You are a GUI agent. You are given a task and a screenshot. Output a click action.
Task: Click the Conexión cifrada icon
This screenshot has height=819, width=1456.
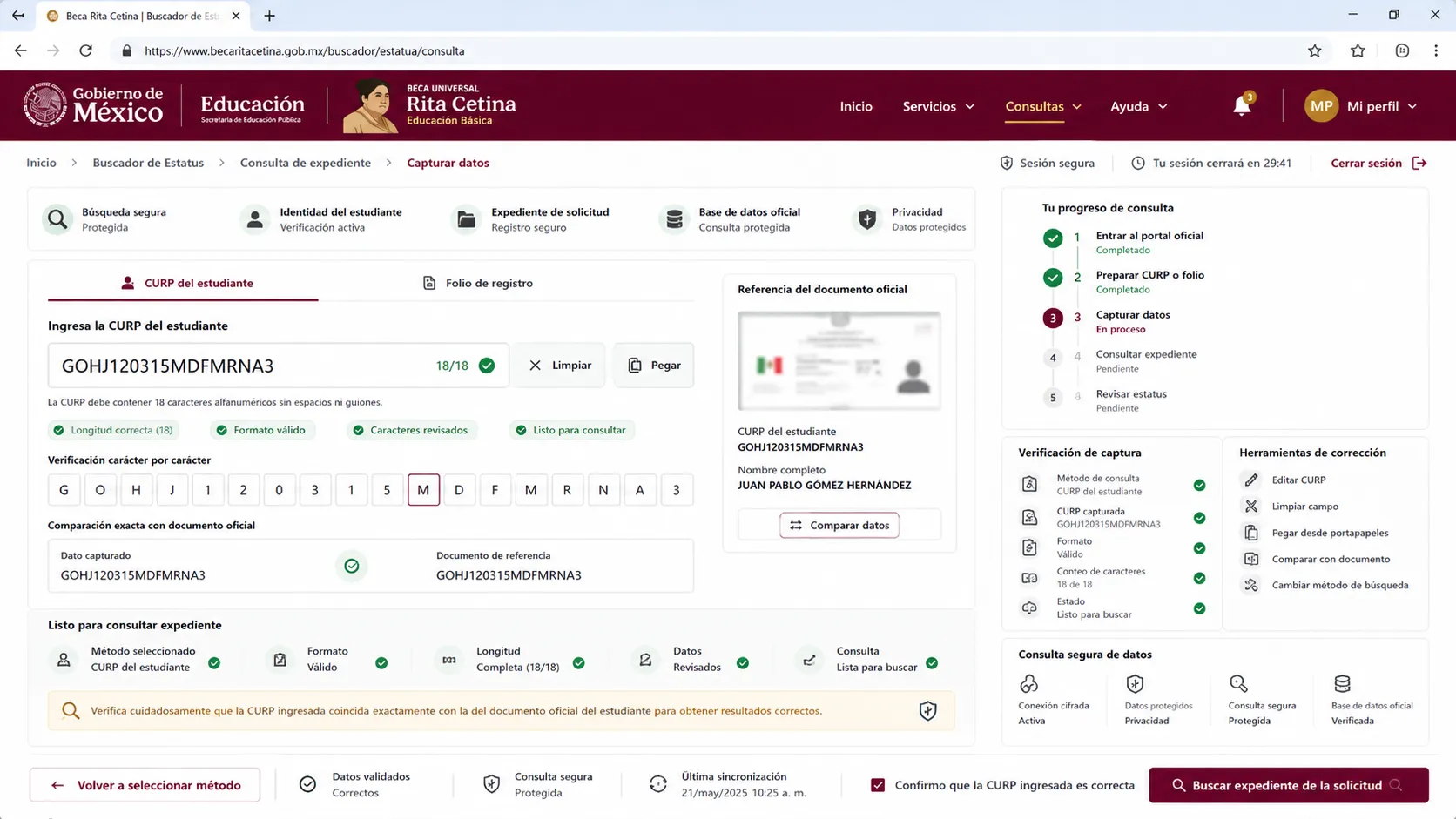pos(1029,684)
